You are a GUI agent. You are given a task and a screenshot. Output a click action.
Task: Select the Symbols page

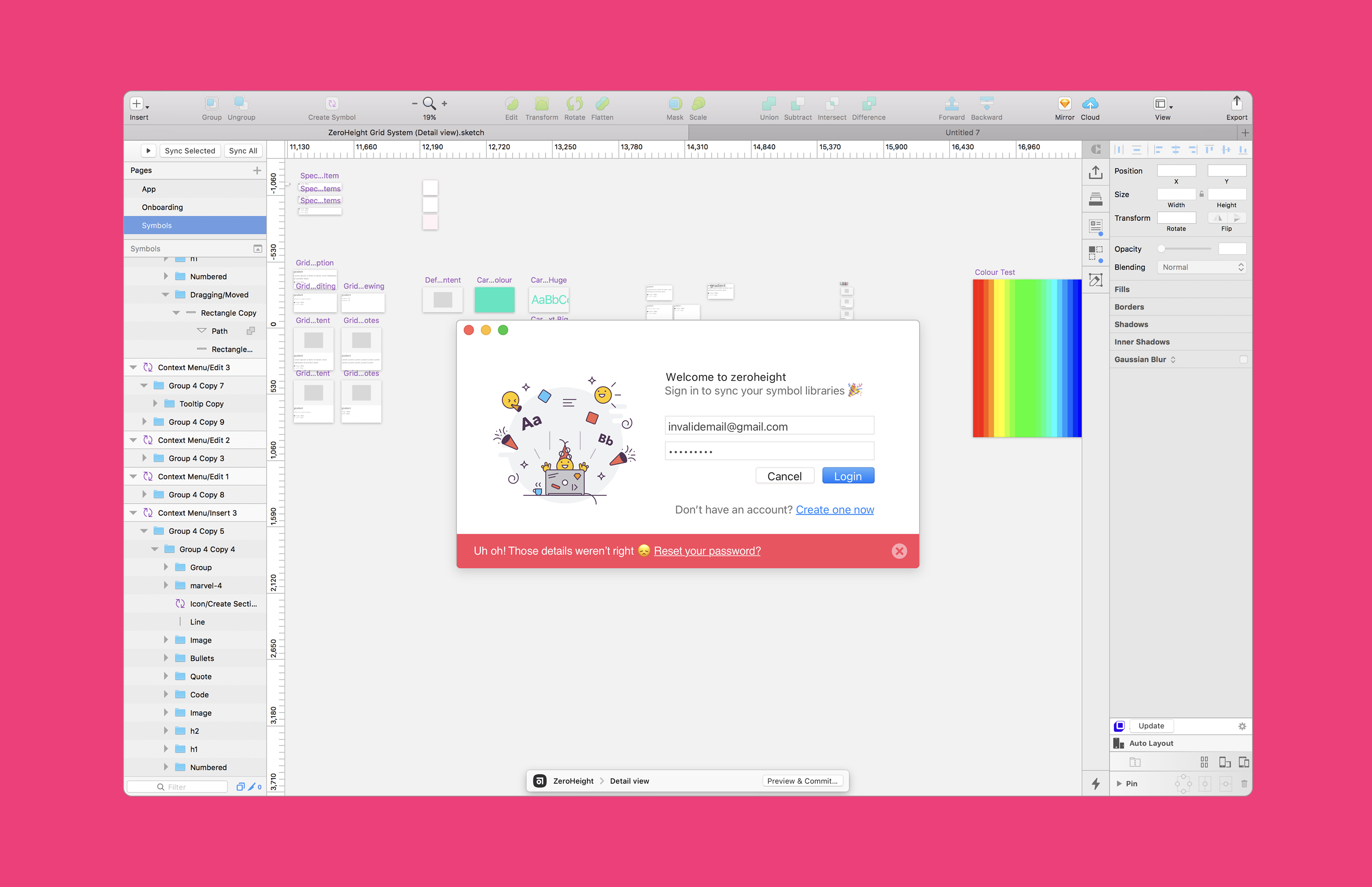point(195,226)
